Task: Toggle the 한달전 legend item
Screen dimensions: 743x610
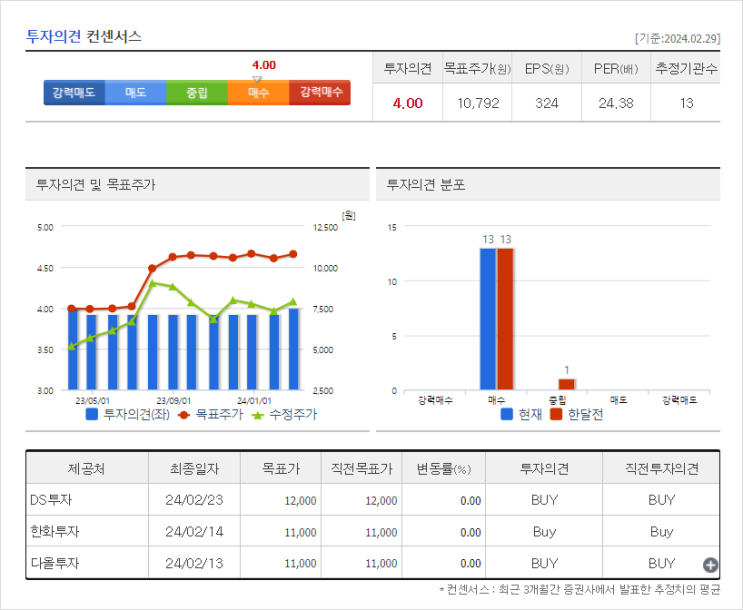Action: click(x=577, y=414)
